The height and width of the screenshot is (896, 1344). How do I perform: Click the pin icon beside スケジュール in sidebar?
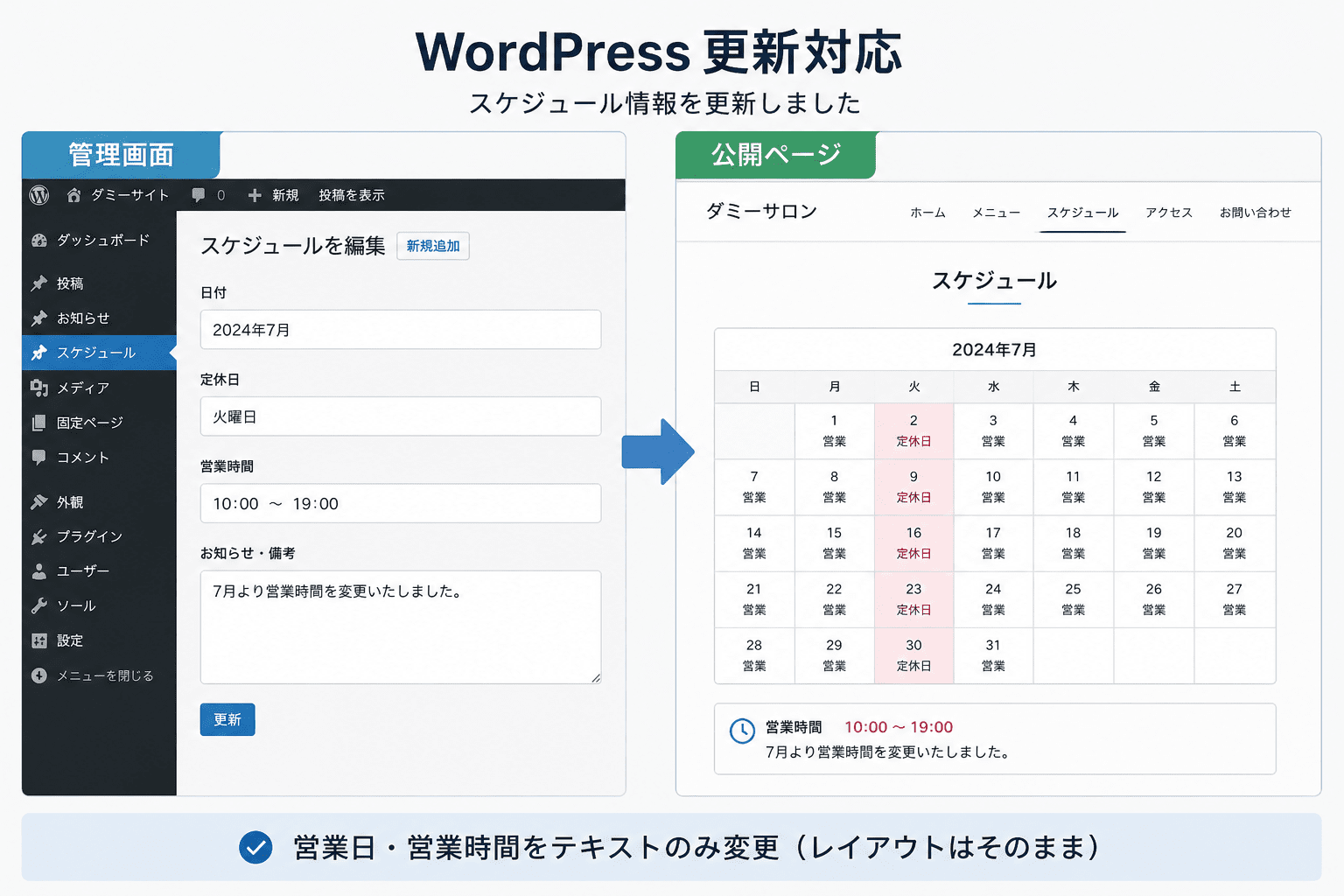click(x=39, y=353)
